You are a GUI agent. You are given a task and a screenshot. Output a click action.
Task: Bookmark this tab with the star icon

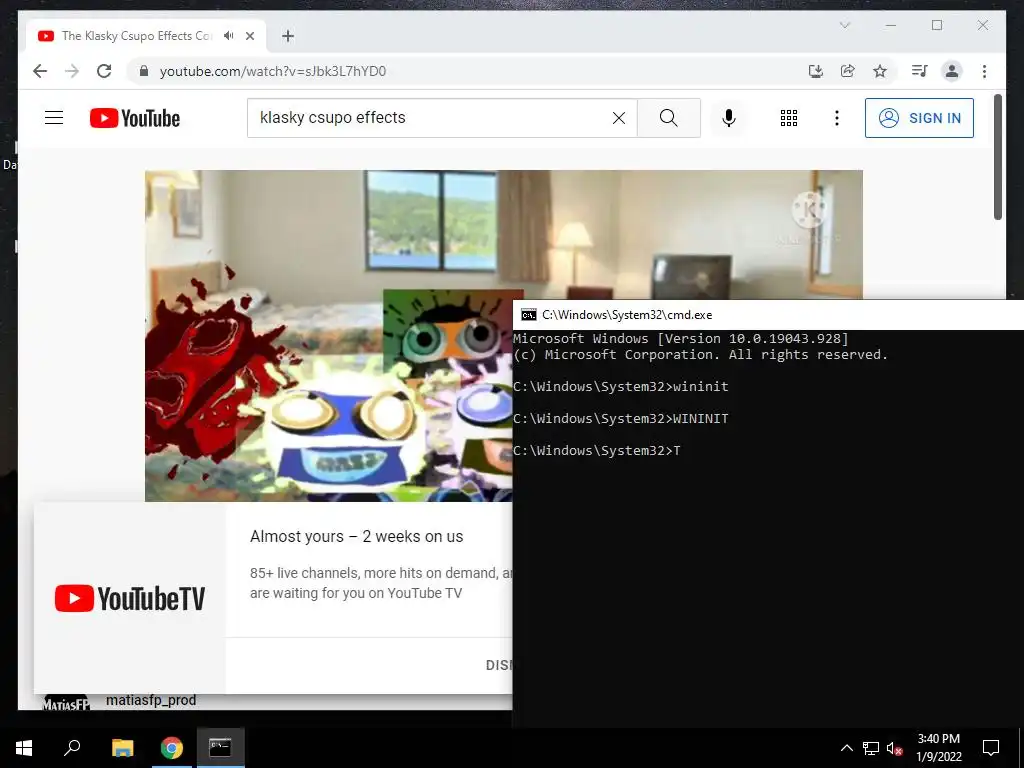(880, 71)
